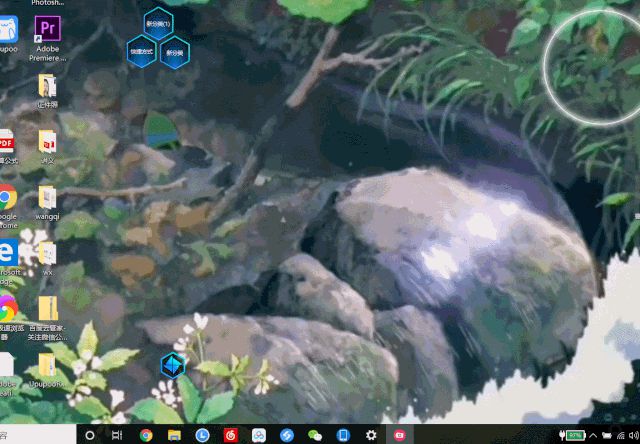Screen dimensions: 640x444
Task: Click the 新分类(1) hexagon launcher
Action: (x=158, y=24)
